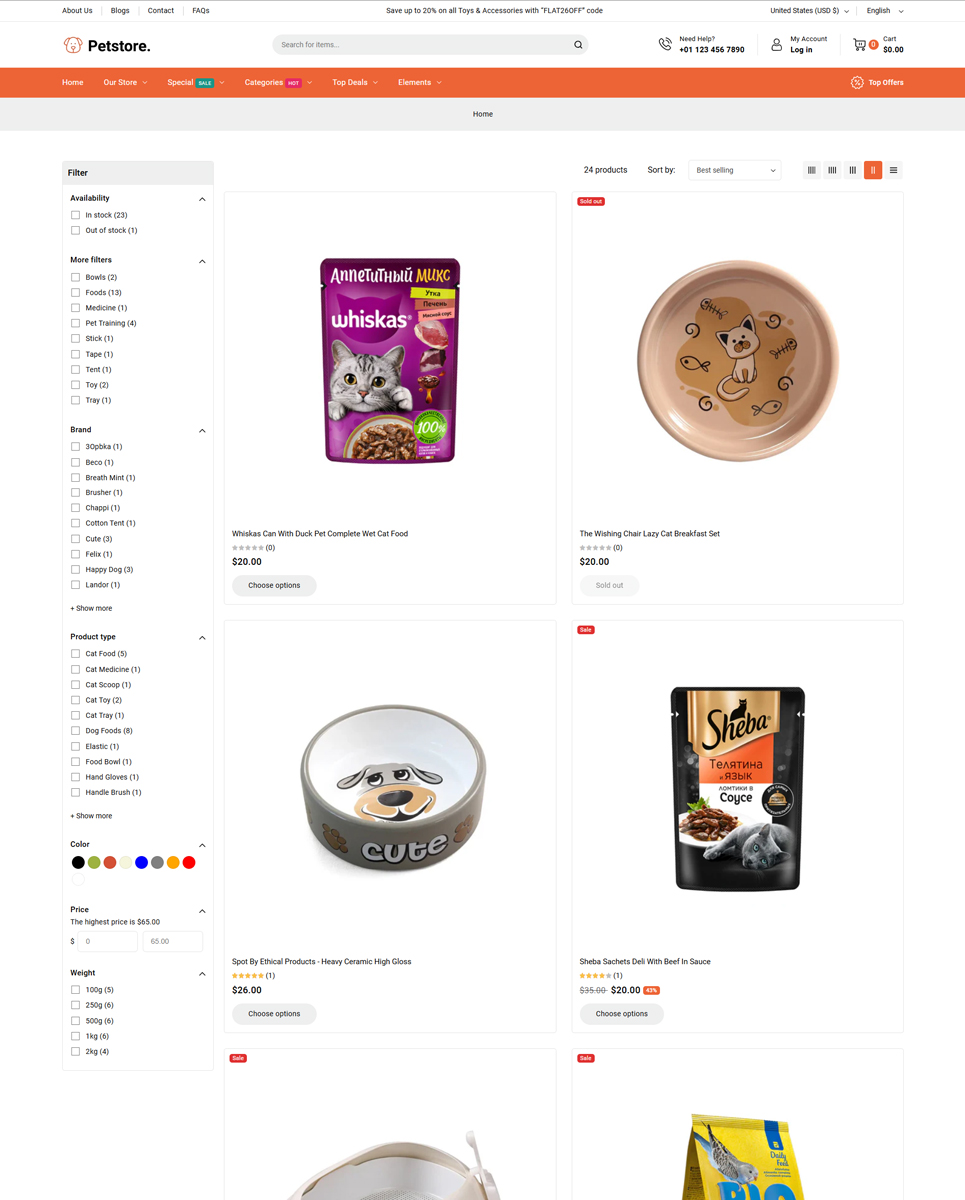Screen dimensions: 965x1200
Task: Collapse the Brand filter section
Action: [202, 430]
